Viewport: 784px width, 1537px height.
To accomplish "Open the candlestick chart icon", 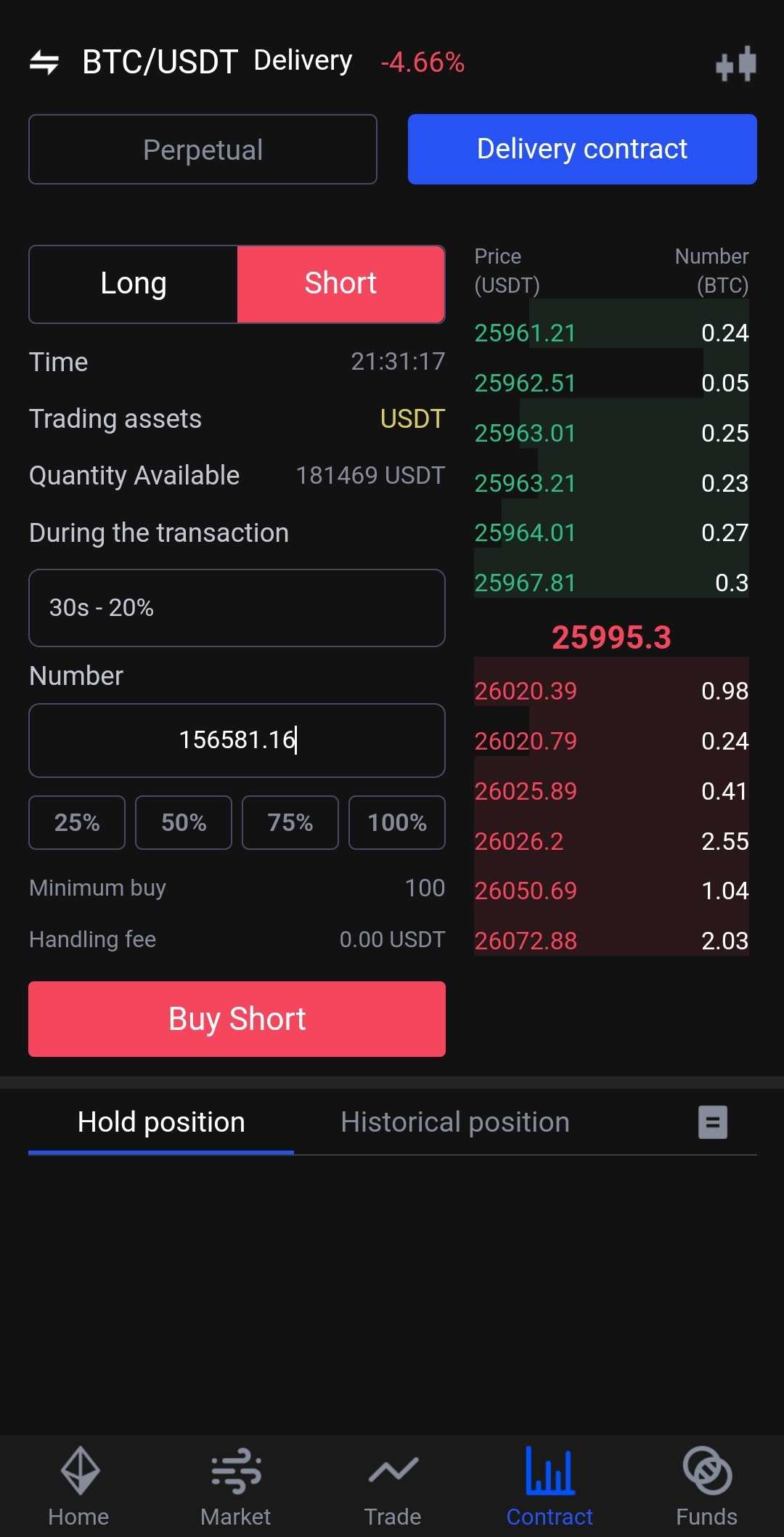I will pyautogui.click(x=735, y=64).
